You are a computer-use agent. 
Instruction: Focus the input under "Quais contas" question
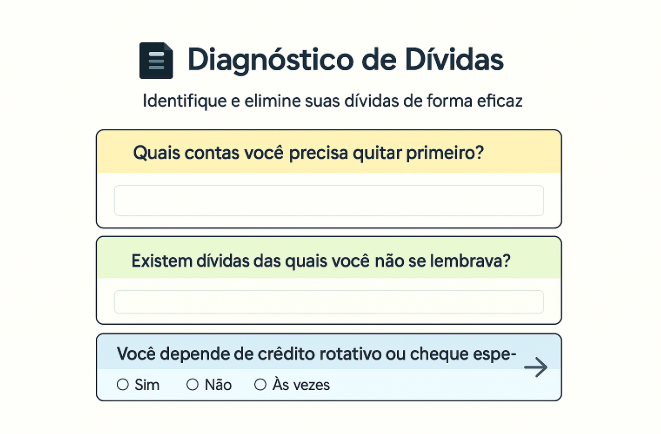point(328,200)
